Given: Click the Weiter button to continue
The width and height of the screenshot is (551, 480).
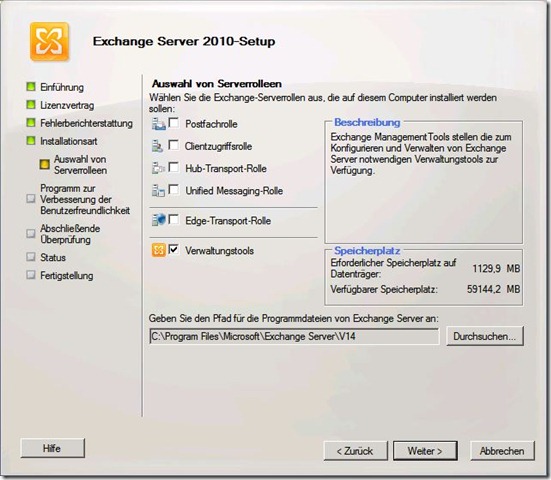Looking at the screenshot, I should (x=425, y=451).
